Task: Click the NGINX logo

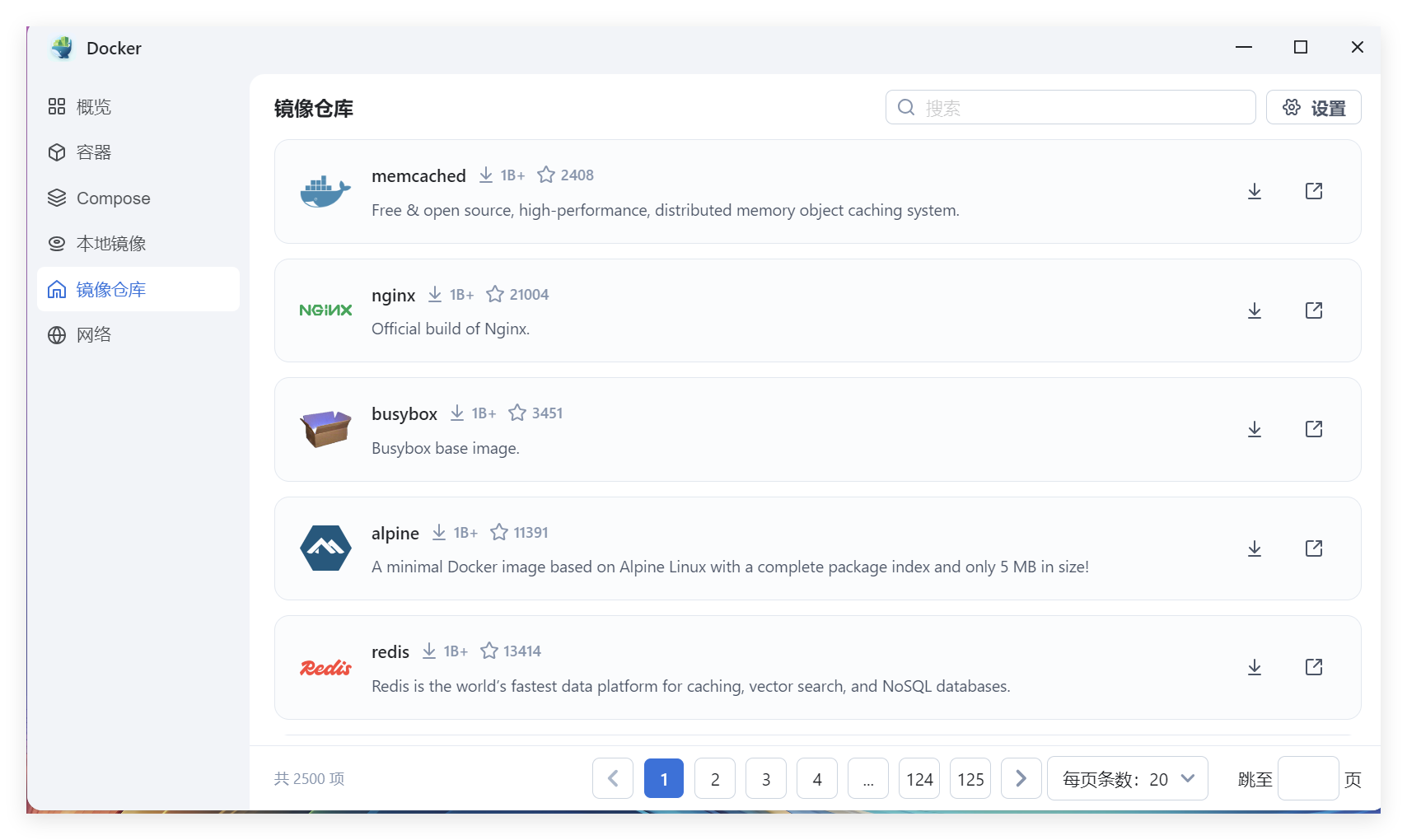Action: tap(325, 310)
